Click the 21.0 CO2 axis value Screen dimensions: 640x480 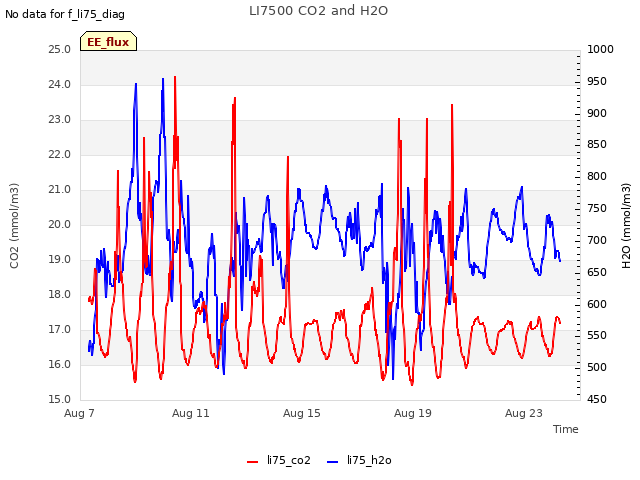coord(60,189)
